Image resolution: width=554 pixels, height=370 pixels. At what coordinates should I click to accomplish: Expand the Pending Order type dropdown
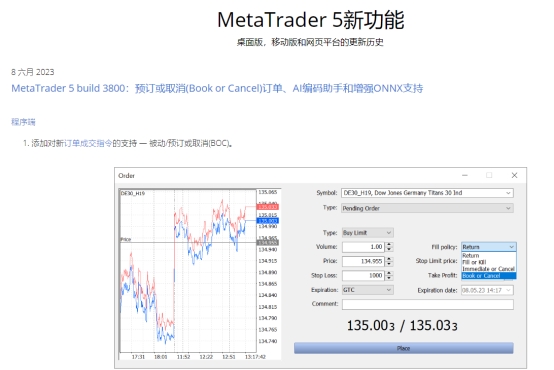(x=428, y=208)
